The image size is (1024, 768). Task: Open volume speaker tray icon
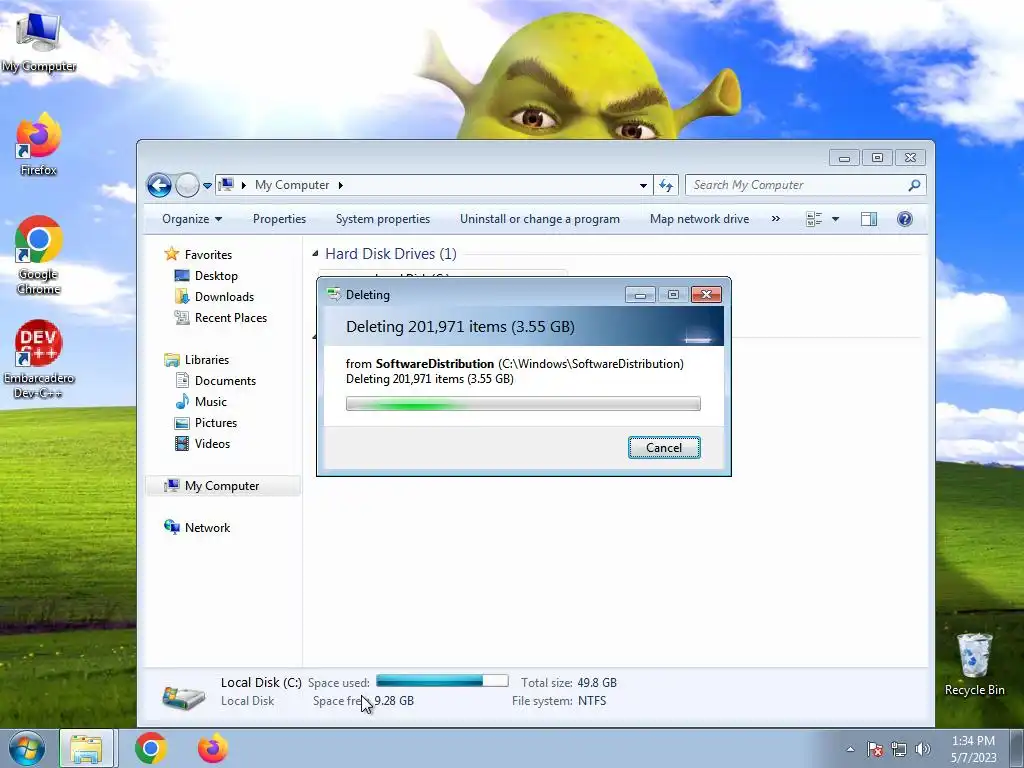pos(922,749)
